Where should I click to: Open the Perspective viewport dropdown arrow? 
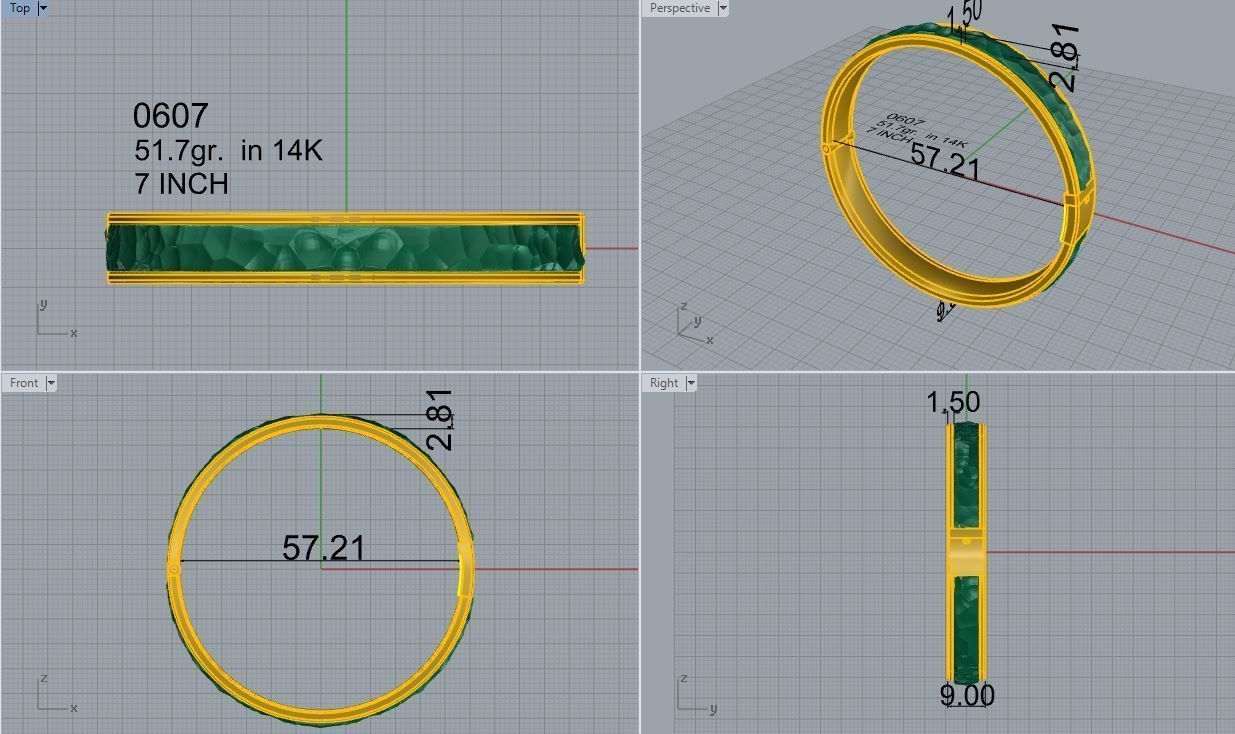(x=723, y=8)
